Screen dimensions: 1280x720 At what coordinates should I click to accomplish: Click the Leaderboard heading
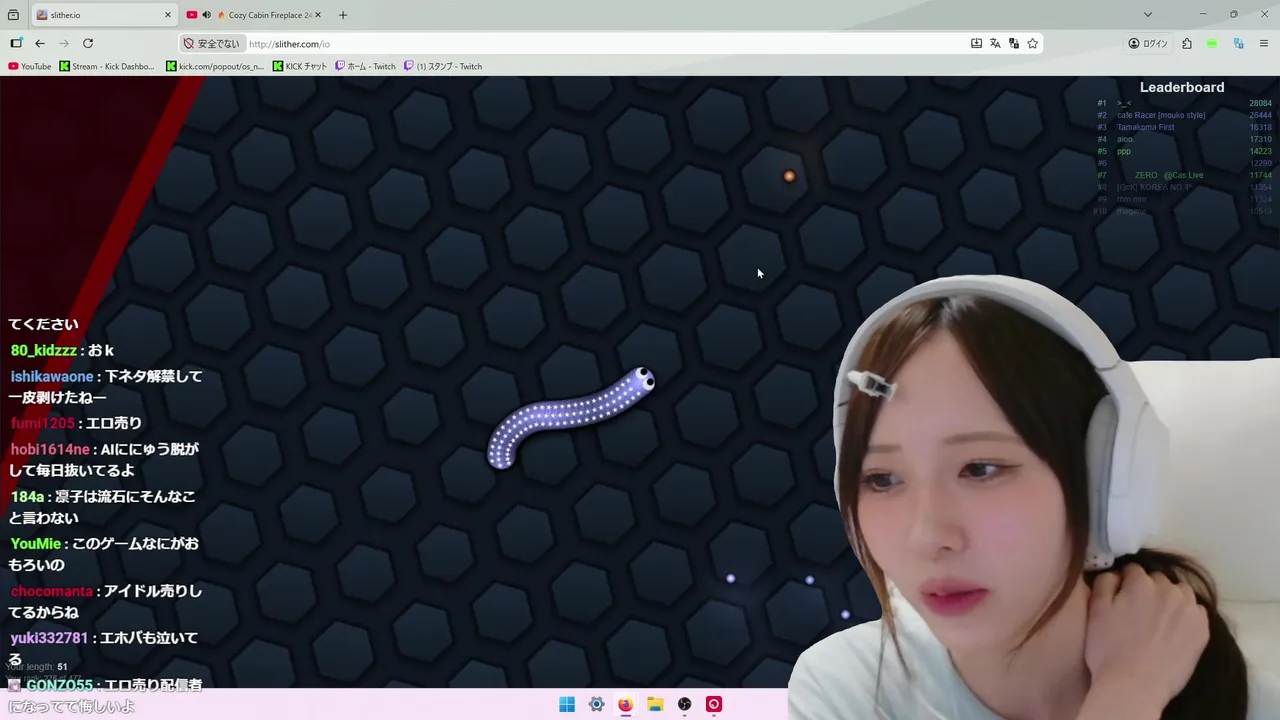1182,87
